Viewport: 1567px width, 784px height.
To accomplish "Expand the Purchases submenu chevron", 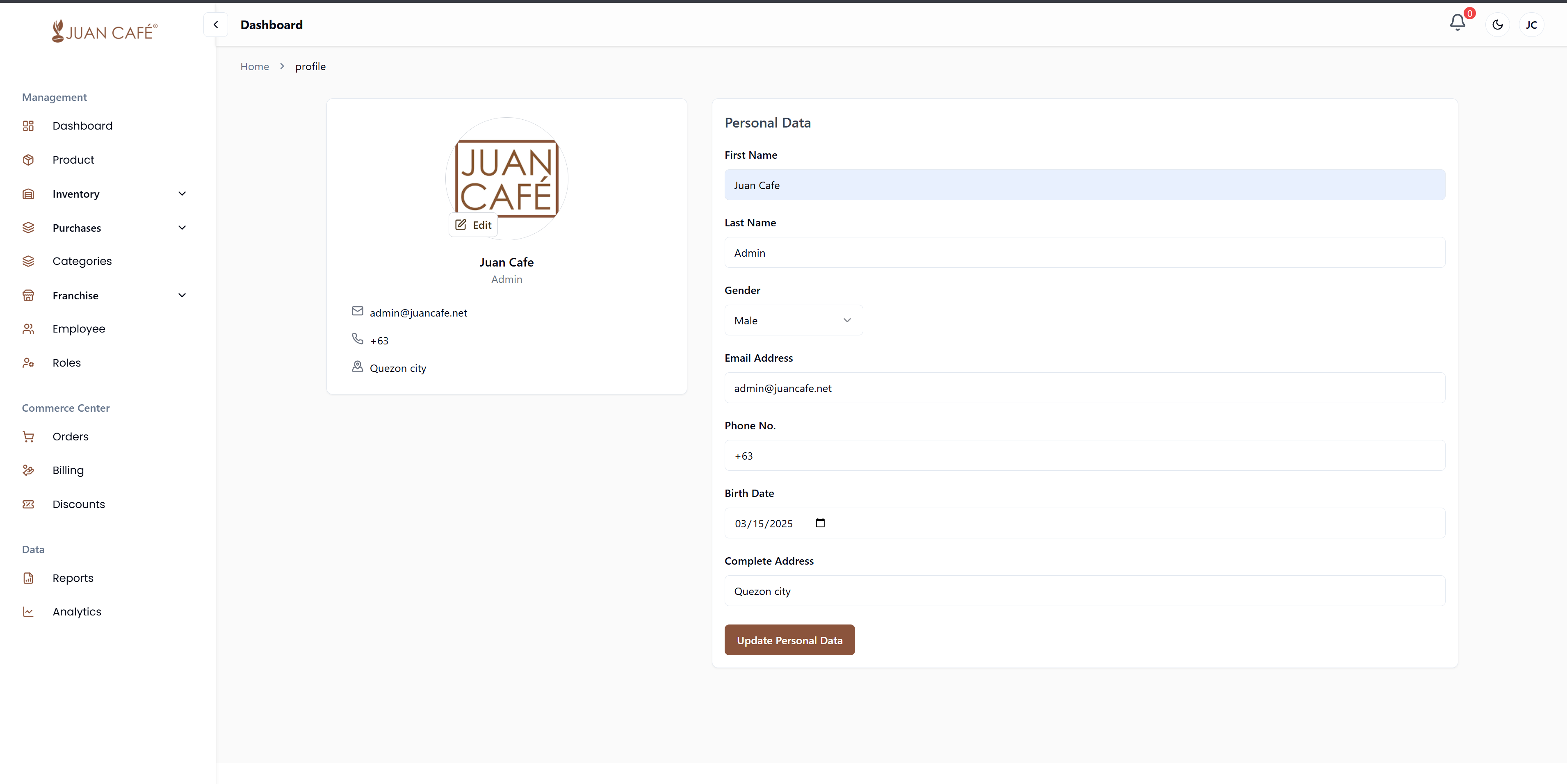I will (182, 228).
